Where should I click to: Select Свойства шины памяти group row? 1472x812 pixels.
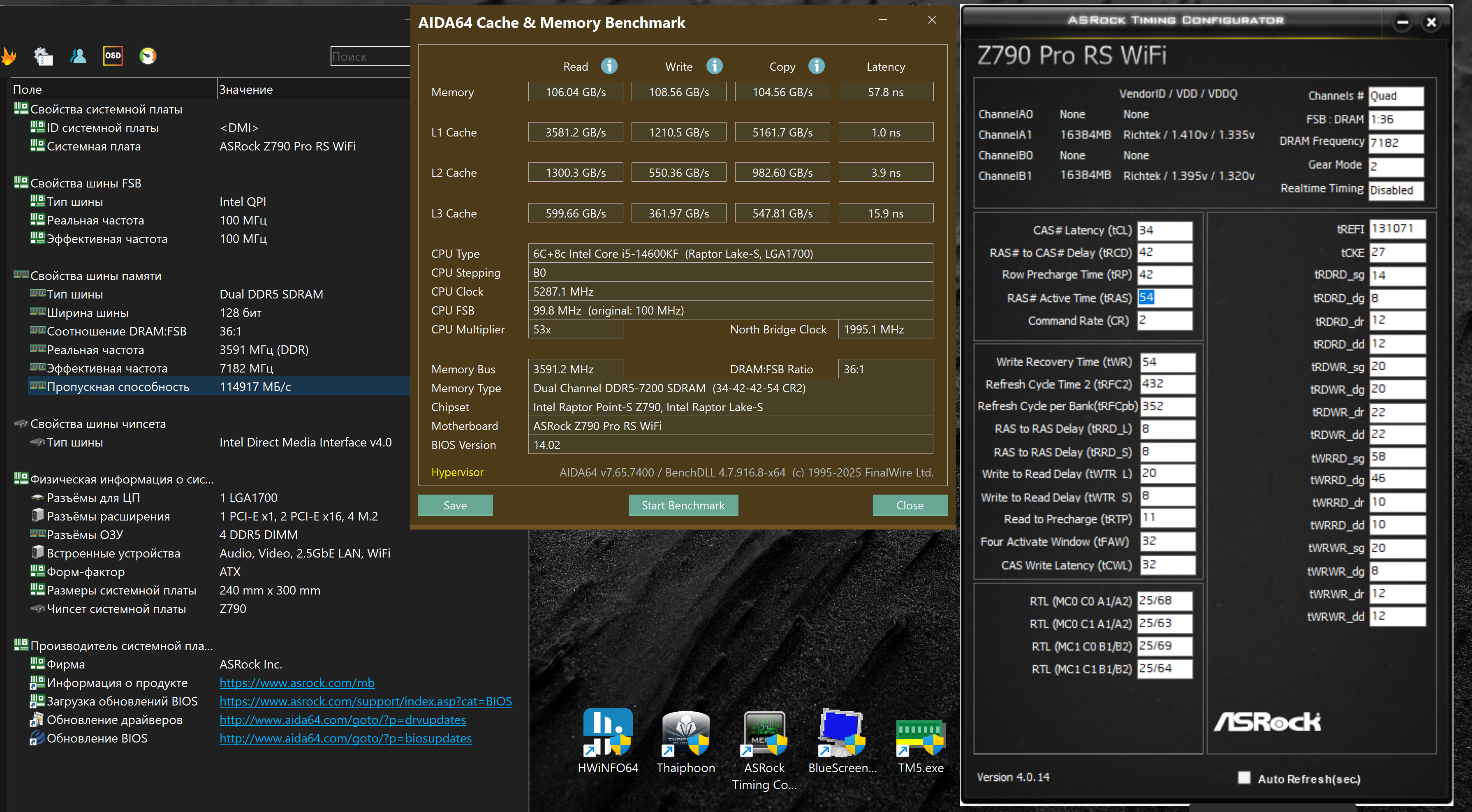(95, 276)
